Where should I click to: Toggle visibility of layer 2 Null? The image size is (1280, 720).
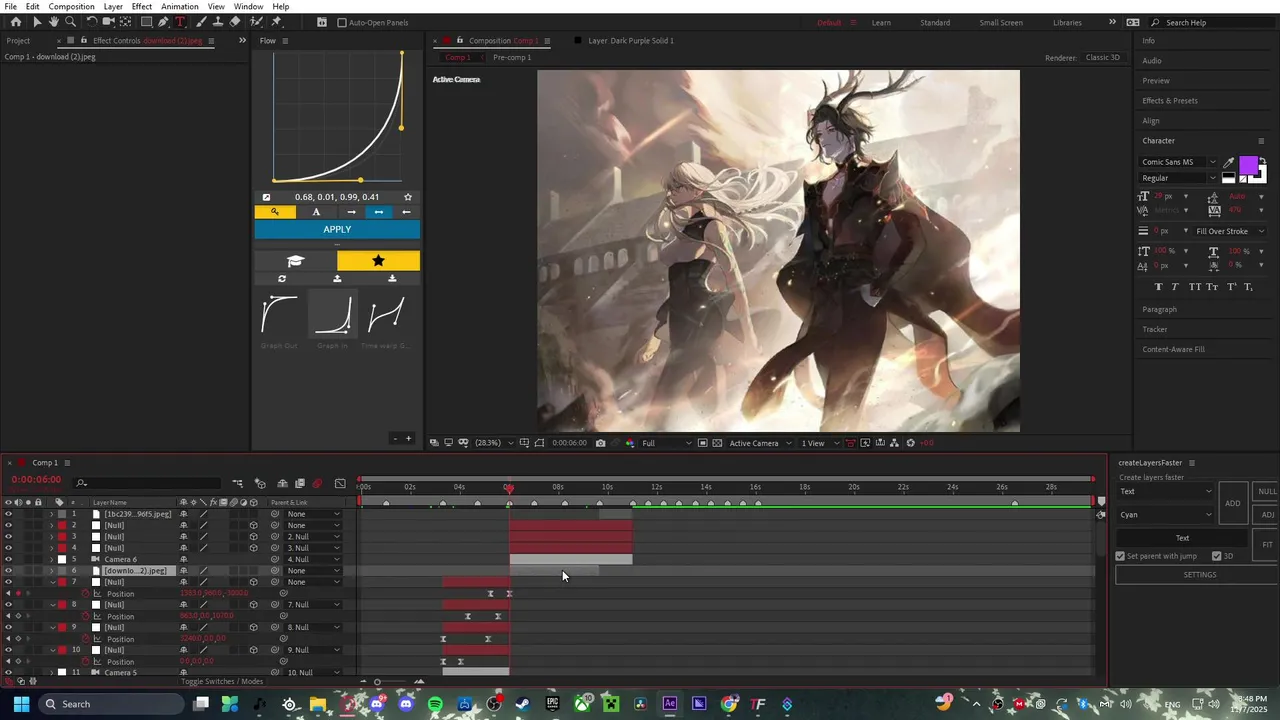[x=9, y=525]
